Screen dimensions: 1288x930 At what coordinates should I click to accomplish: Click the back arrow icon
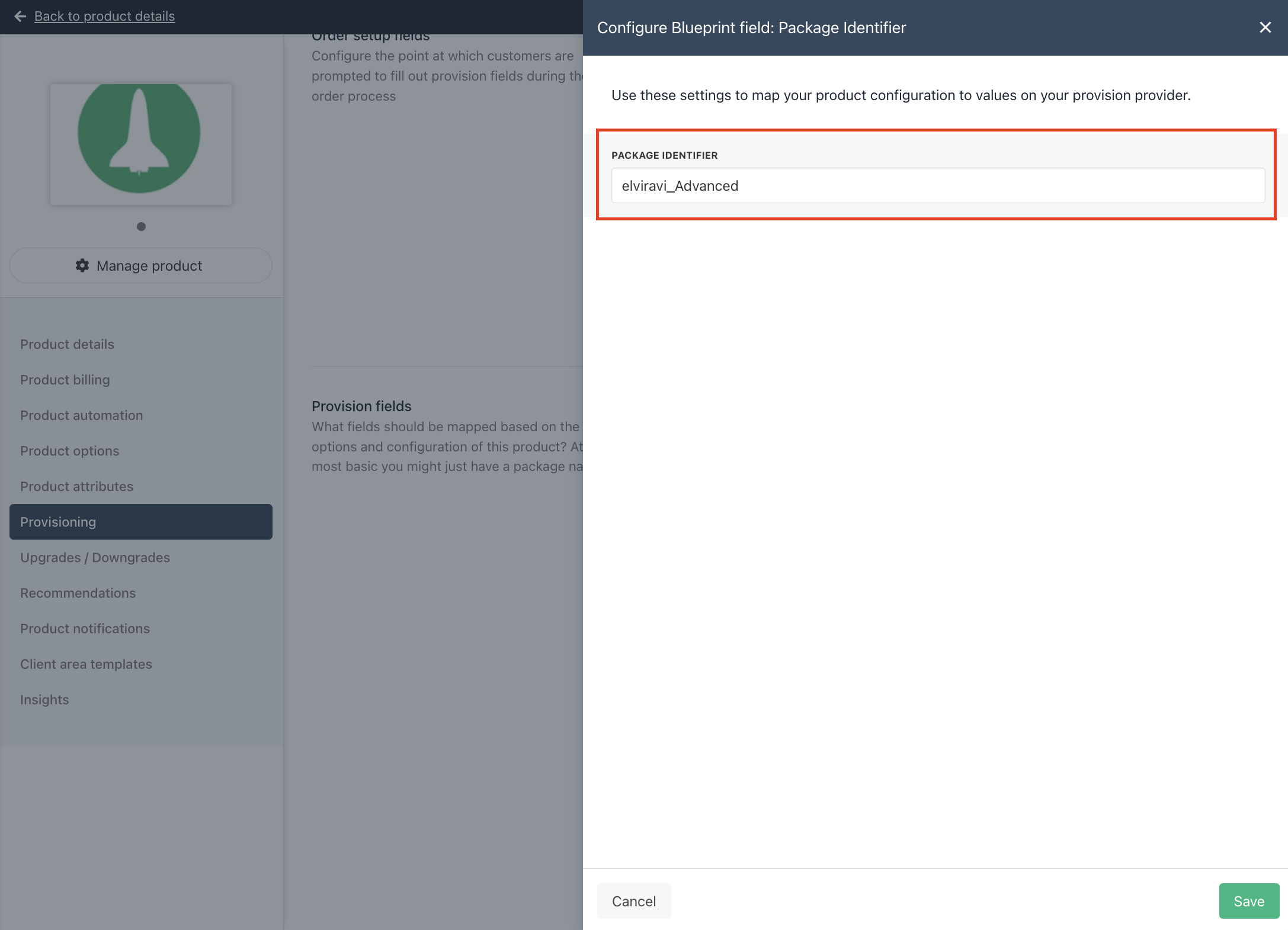[x=20, y=17]
